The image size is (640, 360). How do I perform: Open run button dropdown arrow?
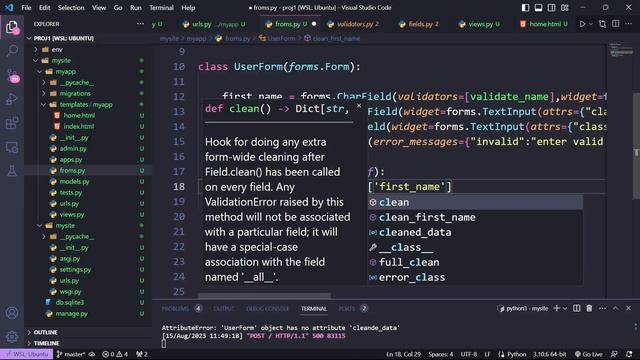point(591,24)
